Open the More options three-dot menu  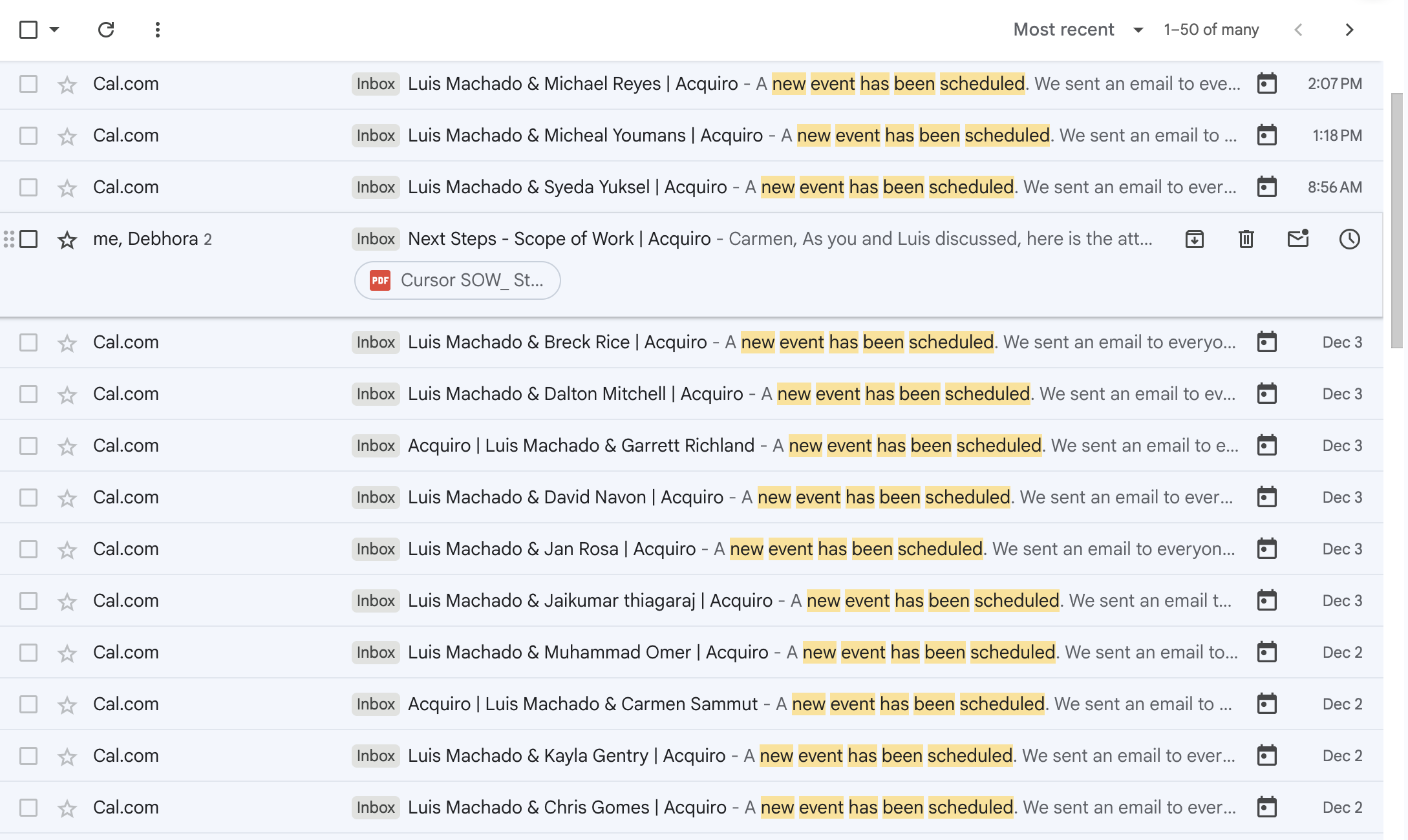point(157,30)
